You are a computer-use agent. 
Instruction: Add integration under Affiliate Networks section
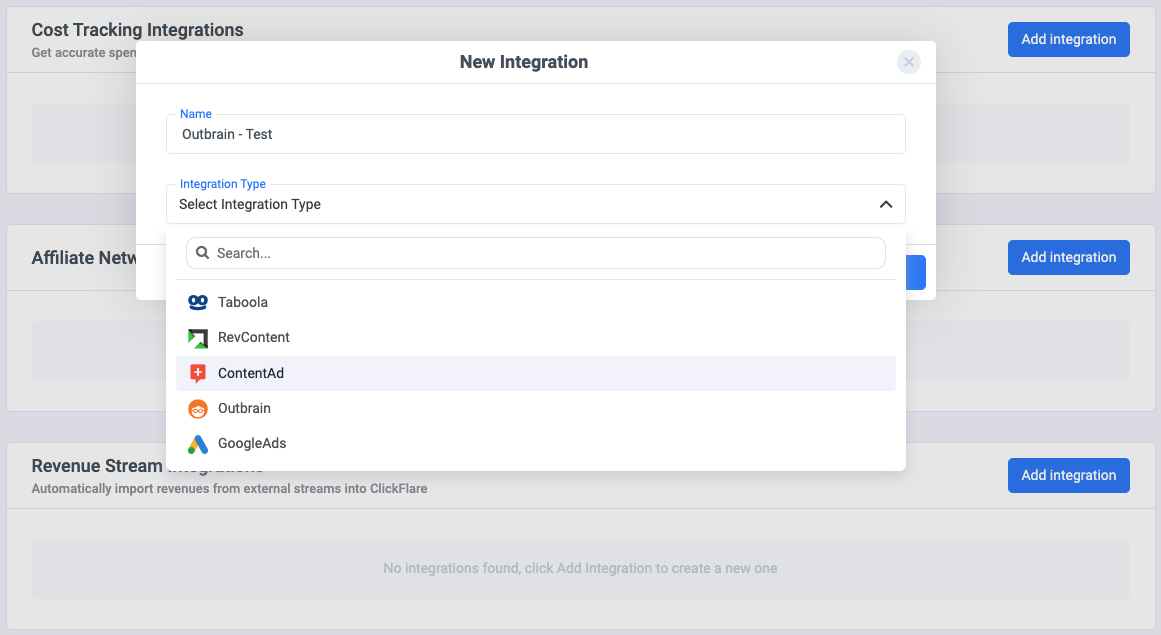click(1068, 258)
